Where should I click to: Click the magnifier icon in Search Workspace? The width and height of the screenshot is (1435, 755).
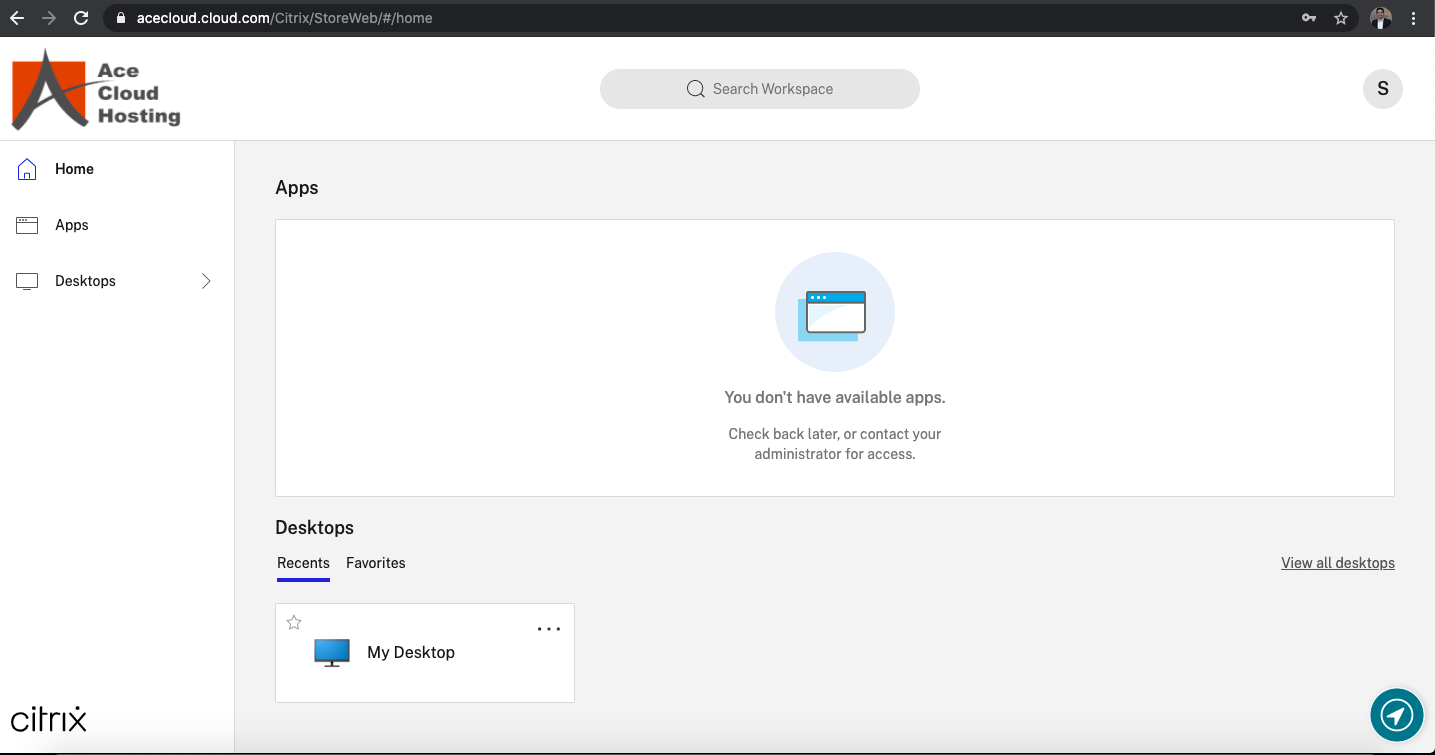click(695, 89)
